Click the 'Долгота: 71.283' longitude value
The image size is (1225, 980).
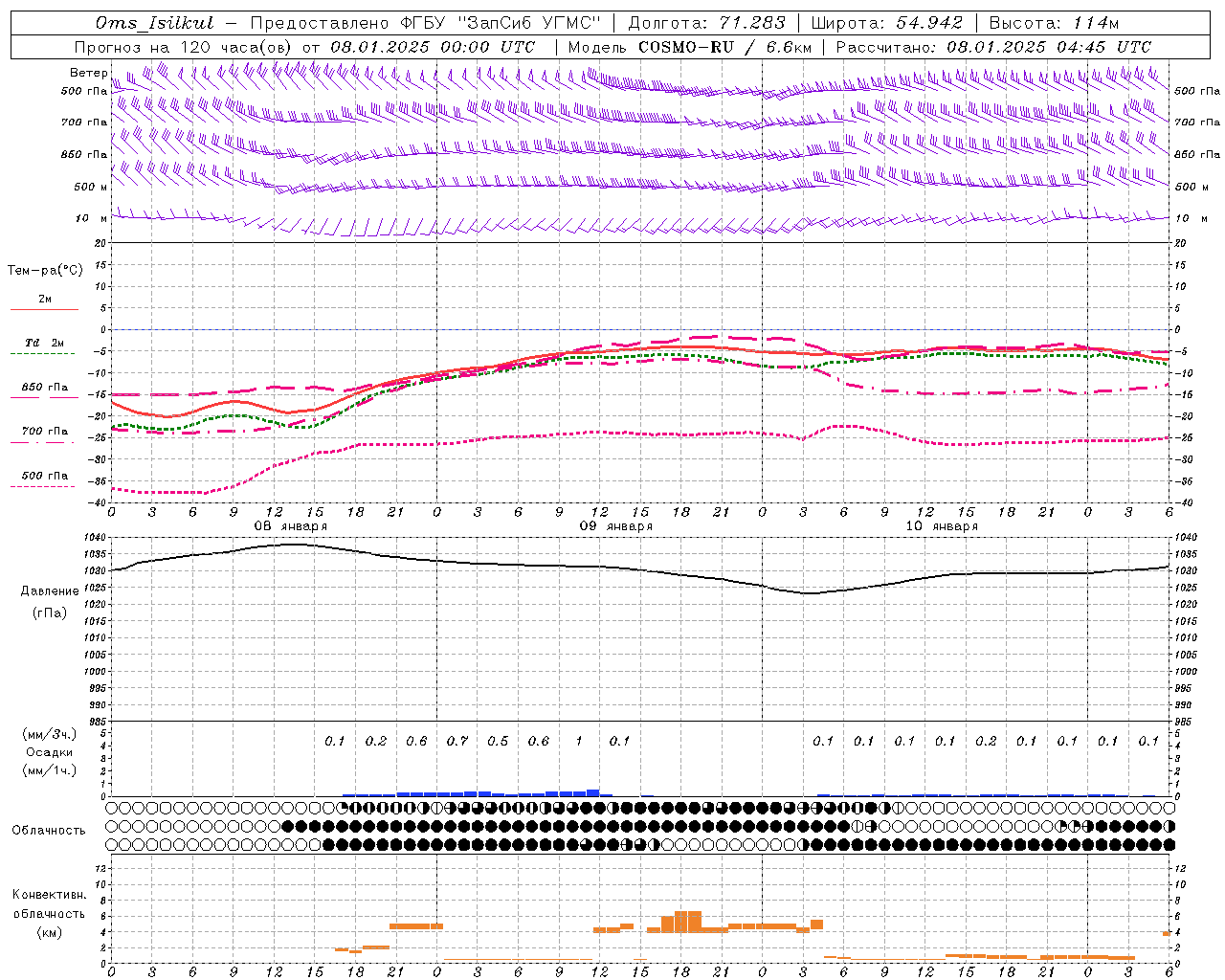tap(706, 23)
